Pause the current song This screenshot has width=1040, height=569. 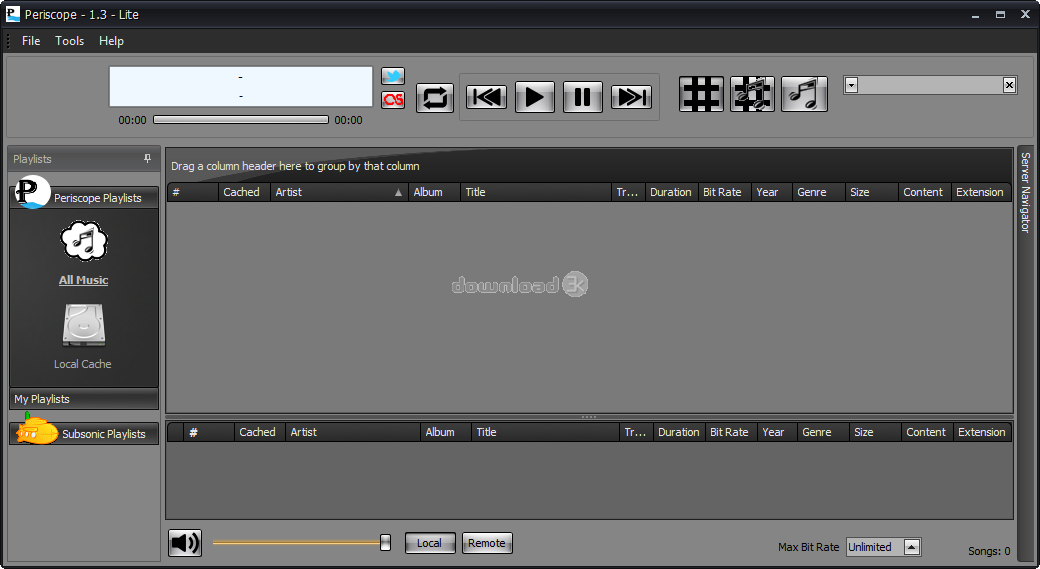click(x=582, y=97)
